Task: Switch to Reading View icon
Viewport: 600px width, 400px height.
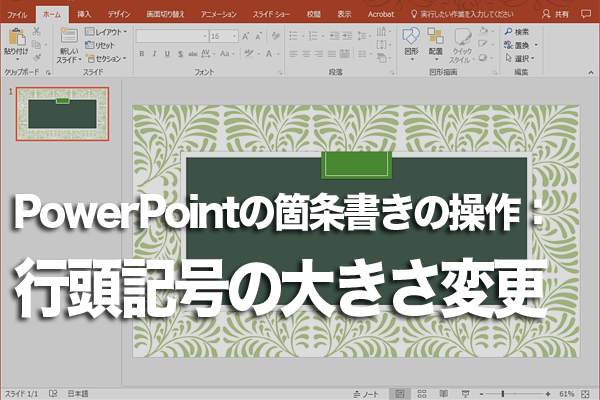Action: click(x=443, y=394)
